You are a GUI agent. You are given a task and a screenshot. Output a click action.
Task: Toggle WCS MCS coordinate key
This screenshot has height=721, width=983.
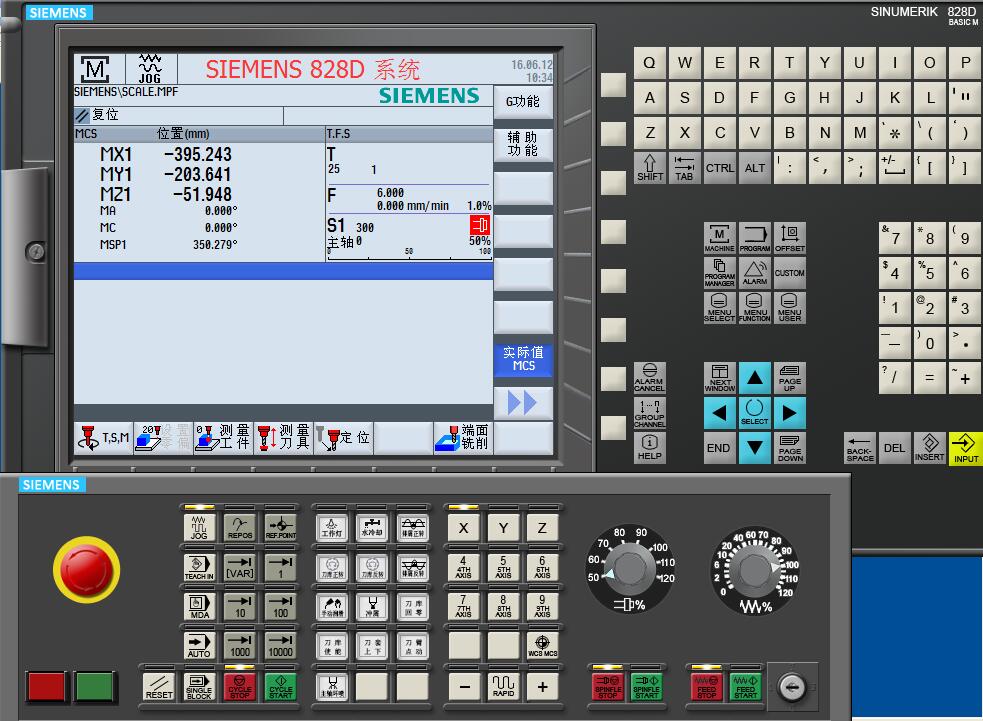click(542, 645)
